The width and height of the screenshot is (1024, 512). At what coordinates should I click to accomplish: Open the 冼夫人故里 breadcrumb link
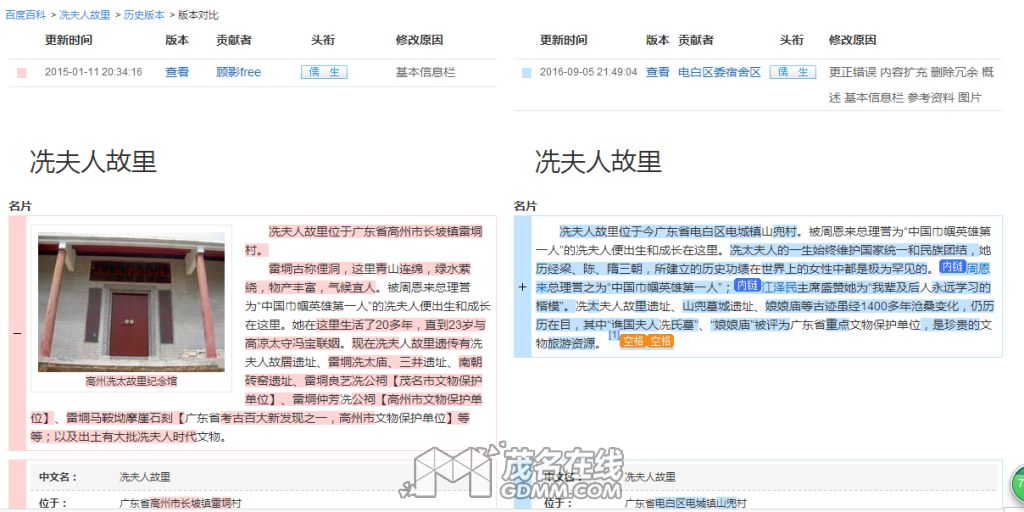85,15
